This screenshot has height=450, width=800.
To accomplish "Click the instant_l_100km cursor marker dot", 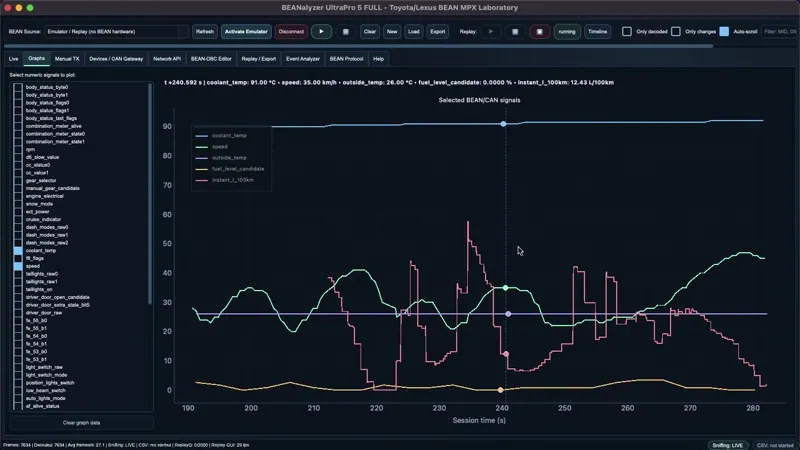I will coord(506,354).
